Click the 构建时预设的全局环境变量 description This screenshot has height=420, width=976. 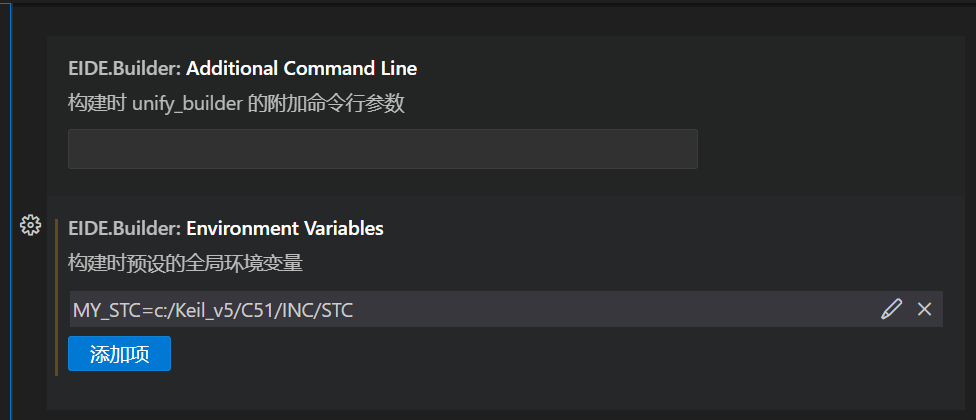coord(185,263)
